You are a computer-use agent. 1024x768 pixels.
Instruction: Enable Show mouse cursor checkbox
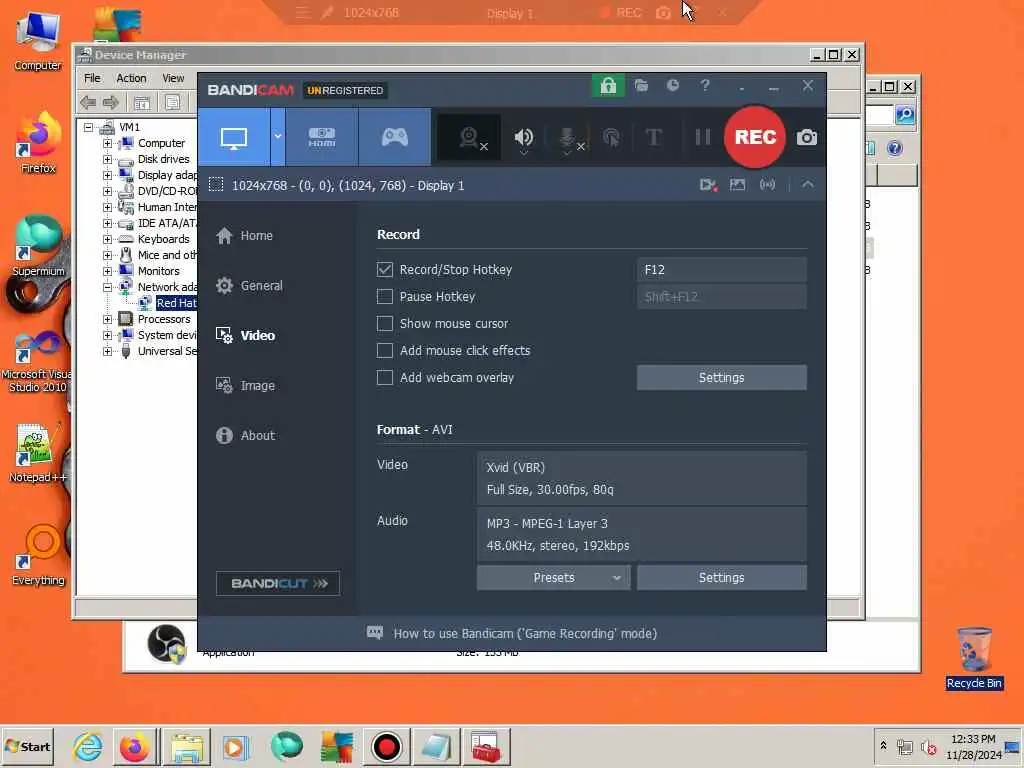(385, 323)
